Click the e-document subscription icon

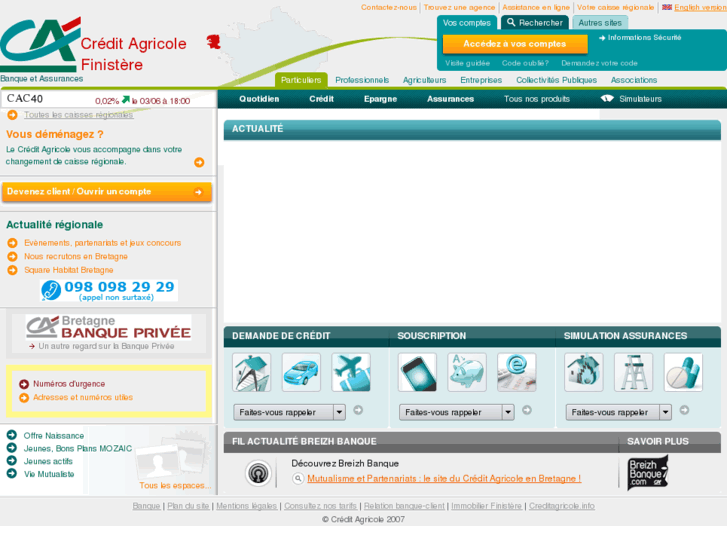(x=517, y=372)
